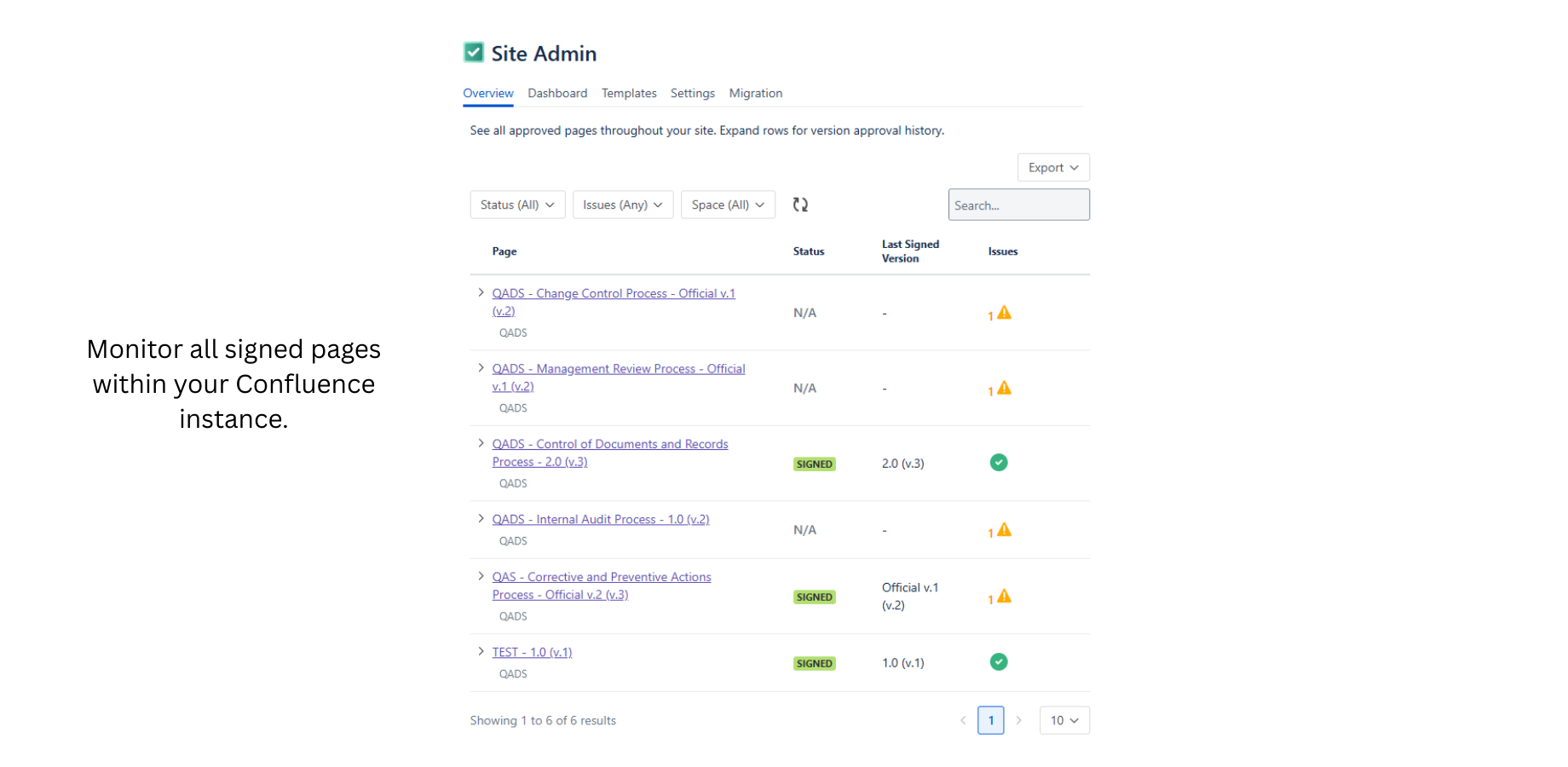Open the Space (All) filter dropdown
The width and height of the screenshot is (1568, 767).
click(x=728, y=205)
